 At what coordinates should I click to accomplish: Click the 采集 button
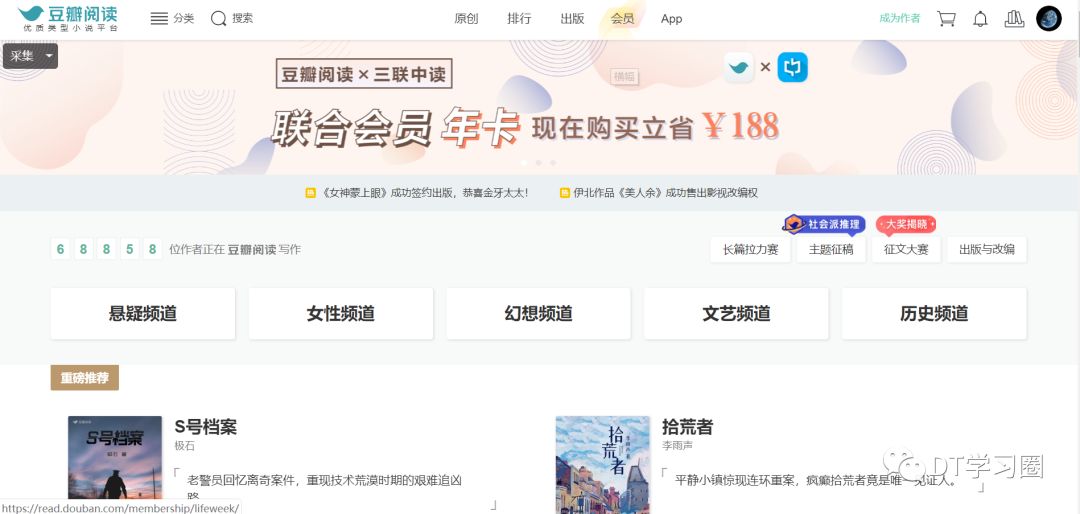click(x=22, y=56)
